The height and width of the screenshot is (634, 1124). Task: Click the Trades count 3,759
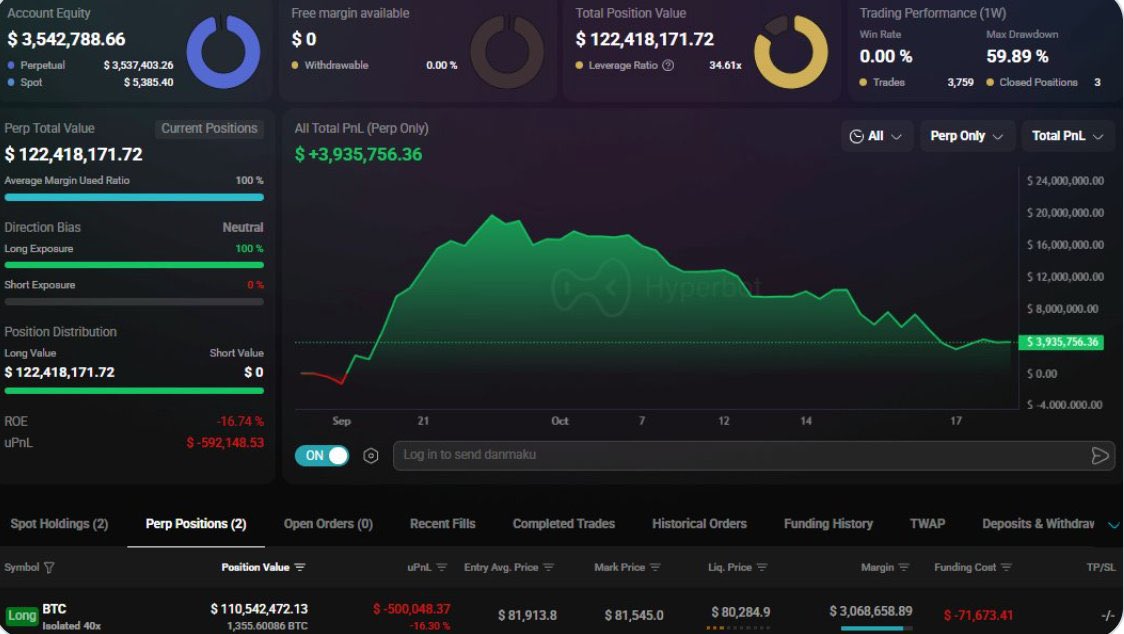(961, 82)
